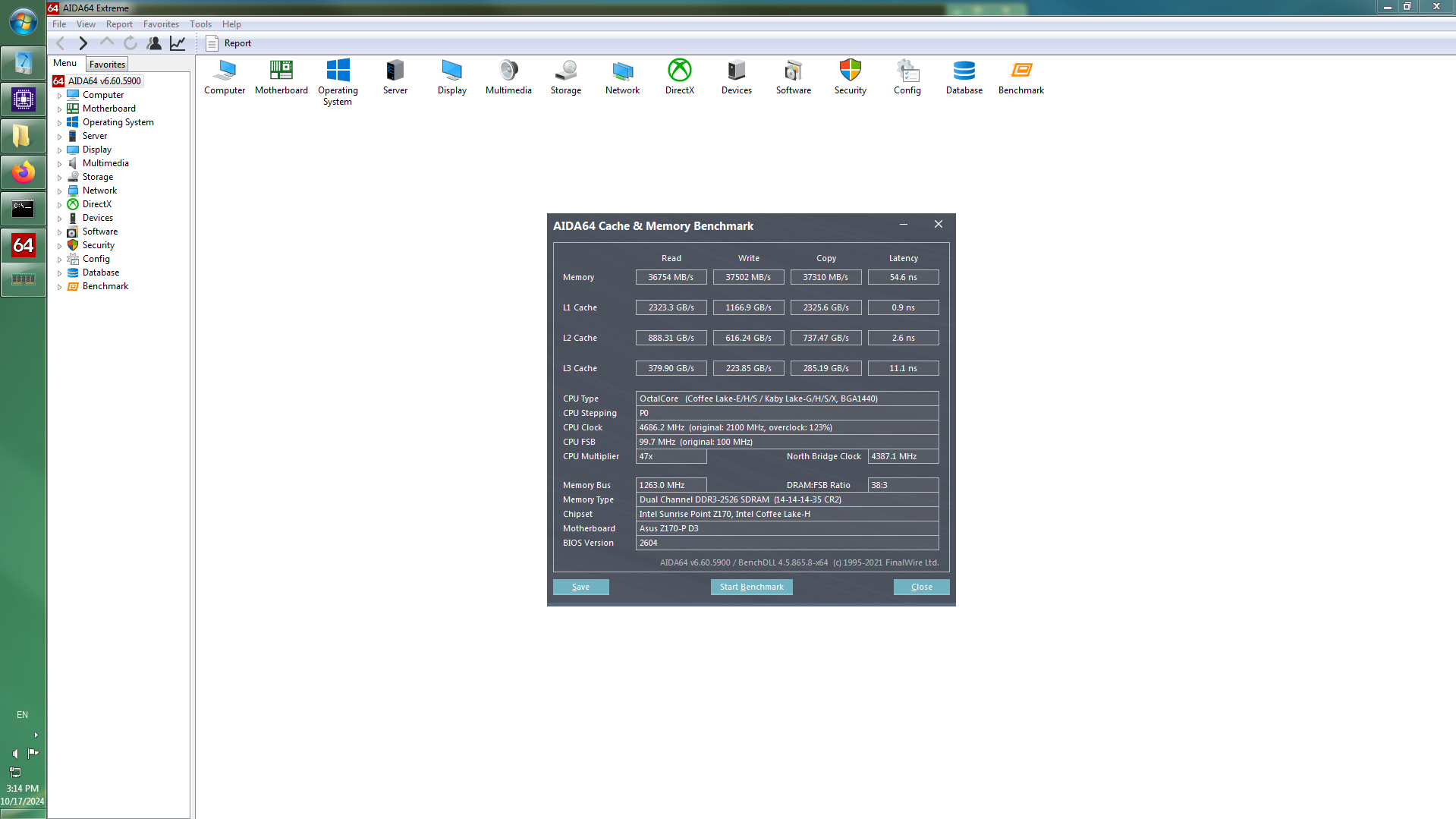The height and width of the screenshot is (819, 1456).
Task: Open the Security category icon
Action: point(851,77)
